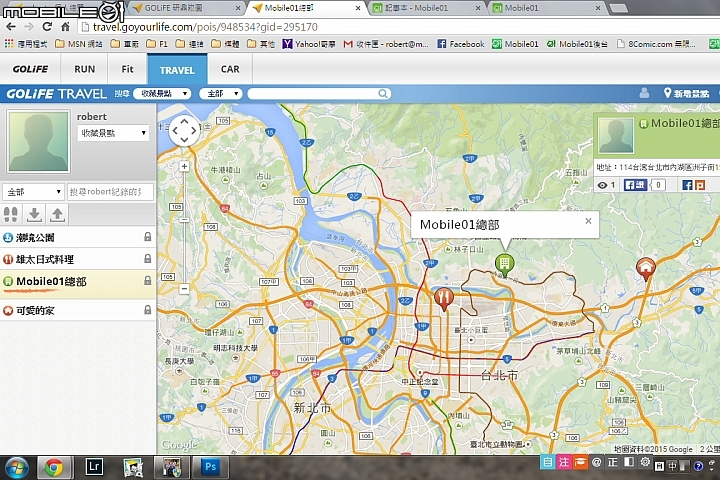Click the Facebook share icon in info panel
The height and width of the screenshot is (480, 720).
(x=687, y=185)
